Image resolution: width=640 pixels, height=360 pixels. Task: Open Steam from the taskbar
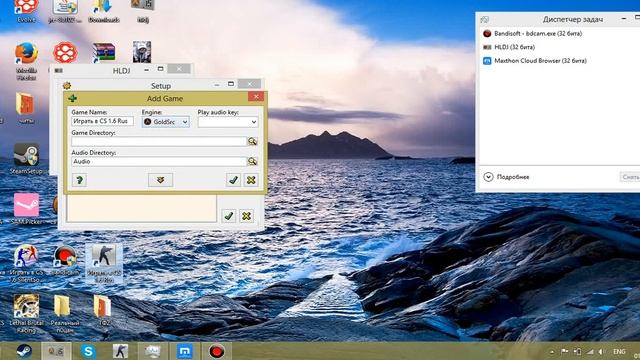[x=24, y=351]
